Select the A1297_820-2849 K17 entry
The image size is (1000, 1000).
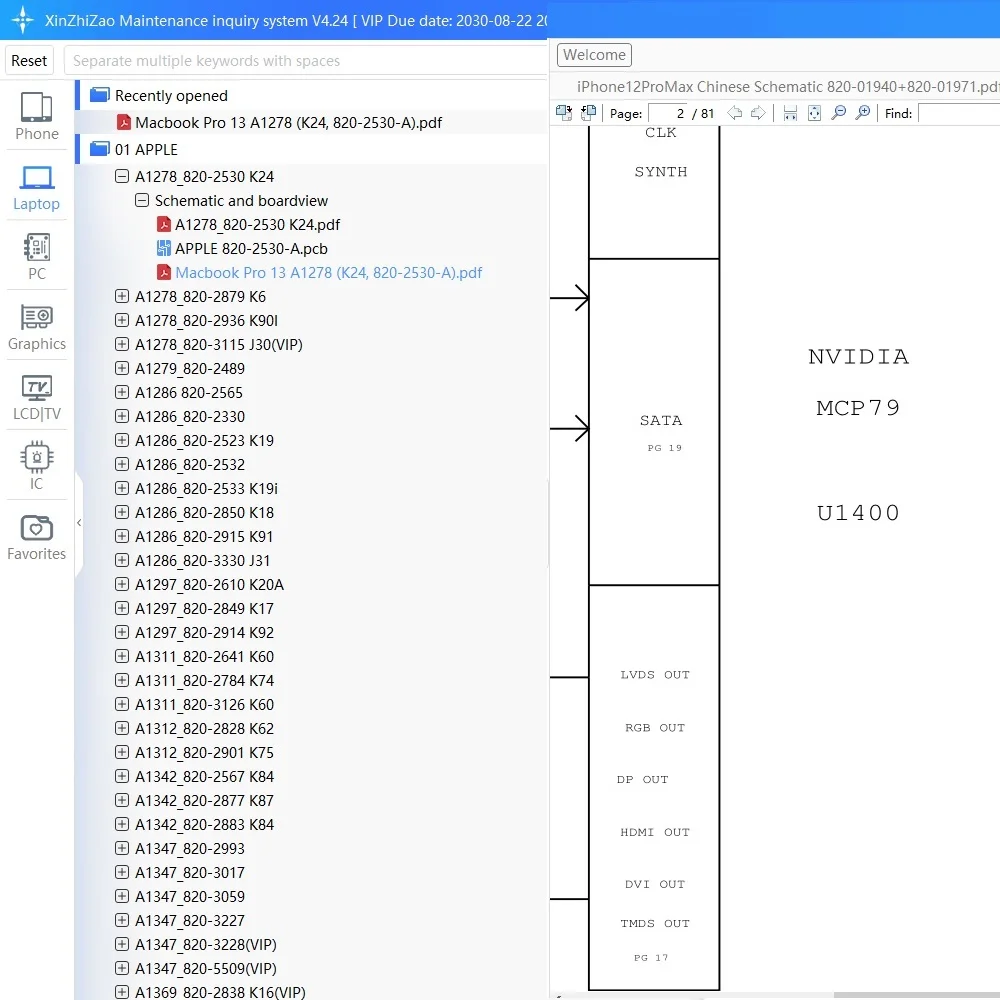204,608
